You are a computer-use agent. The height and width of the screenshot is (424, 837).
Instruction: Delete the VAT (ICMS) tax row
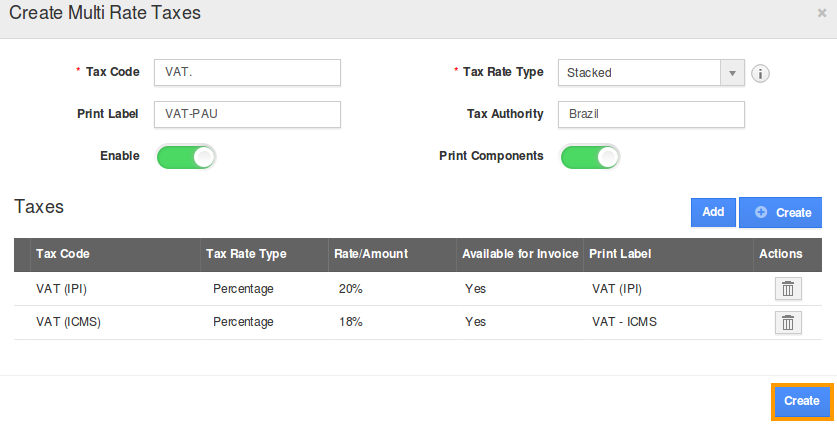click(x=788, y=323)
